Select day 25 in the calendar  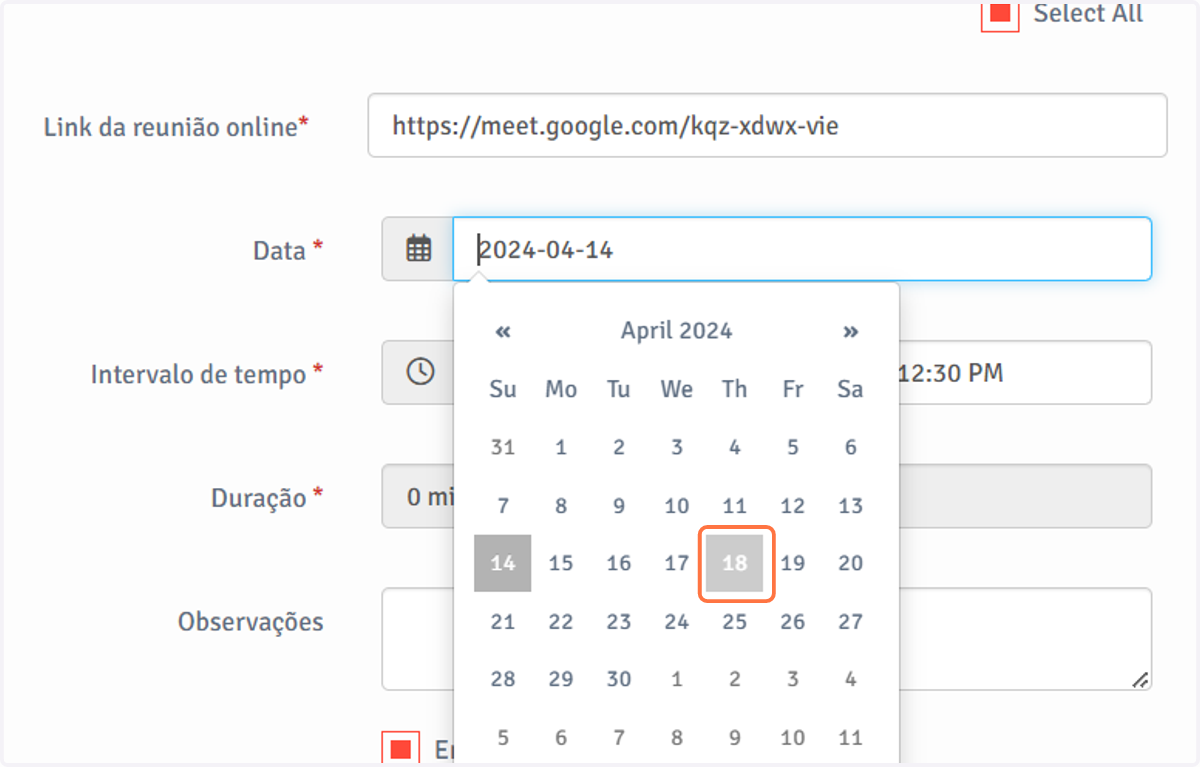pos(735,621)
